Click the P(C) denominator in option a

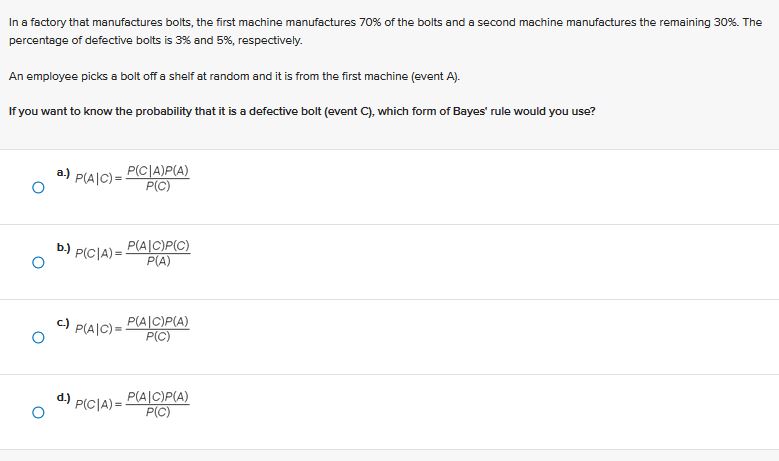click(158, 186)
